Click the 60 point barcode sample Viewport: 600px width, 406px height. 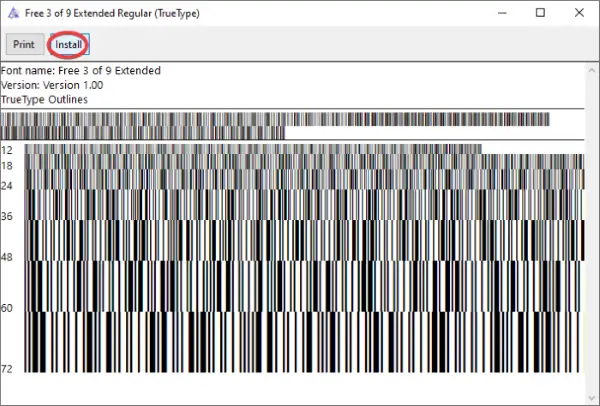(x=304, y=286)
